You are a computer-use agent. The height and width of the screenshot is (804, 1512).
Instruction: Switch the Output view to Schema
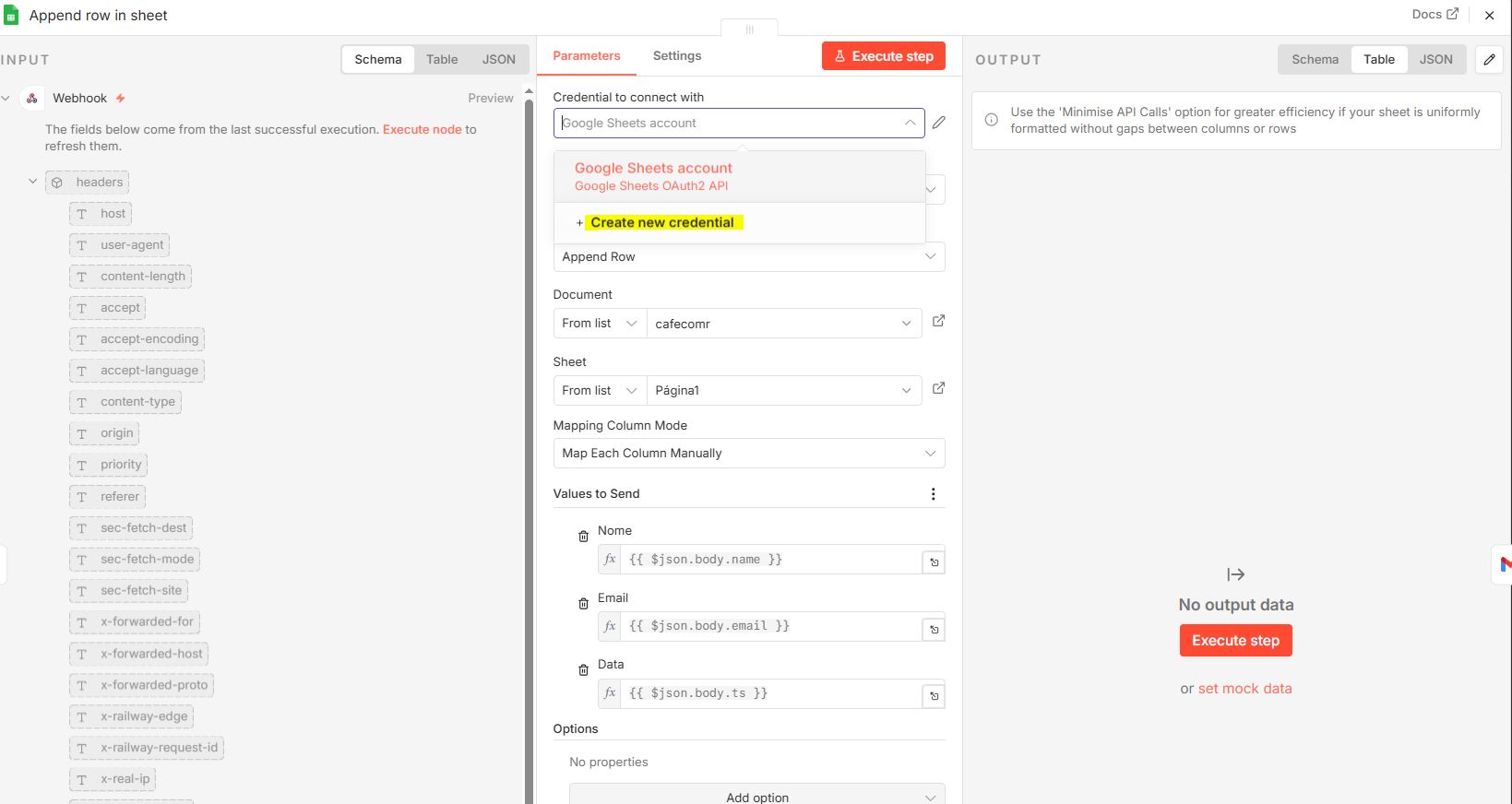[x=1315, y=60]
